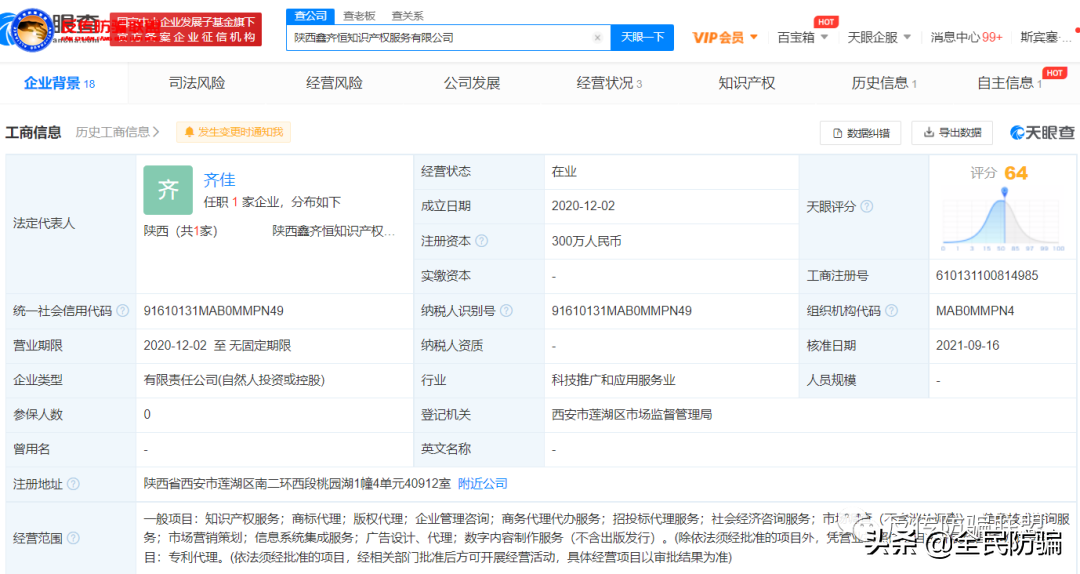Viewport: 1080px width, 574px height.
Task: Click the 导出数据 download button
Action: tap(952, 132)
